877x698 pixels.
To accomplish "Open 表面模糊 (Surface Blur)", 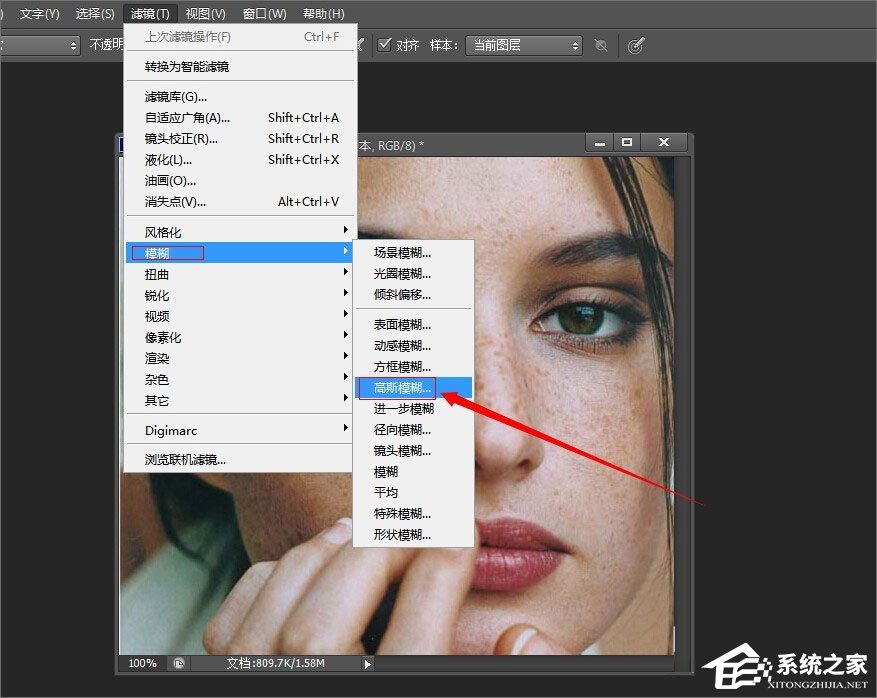I will 399,324.
